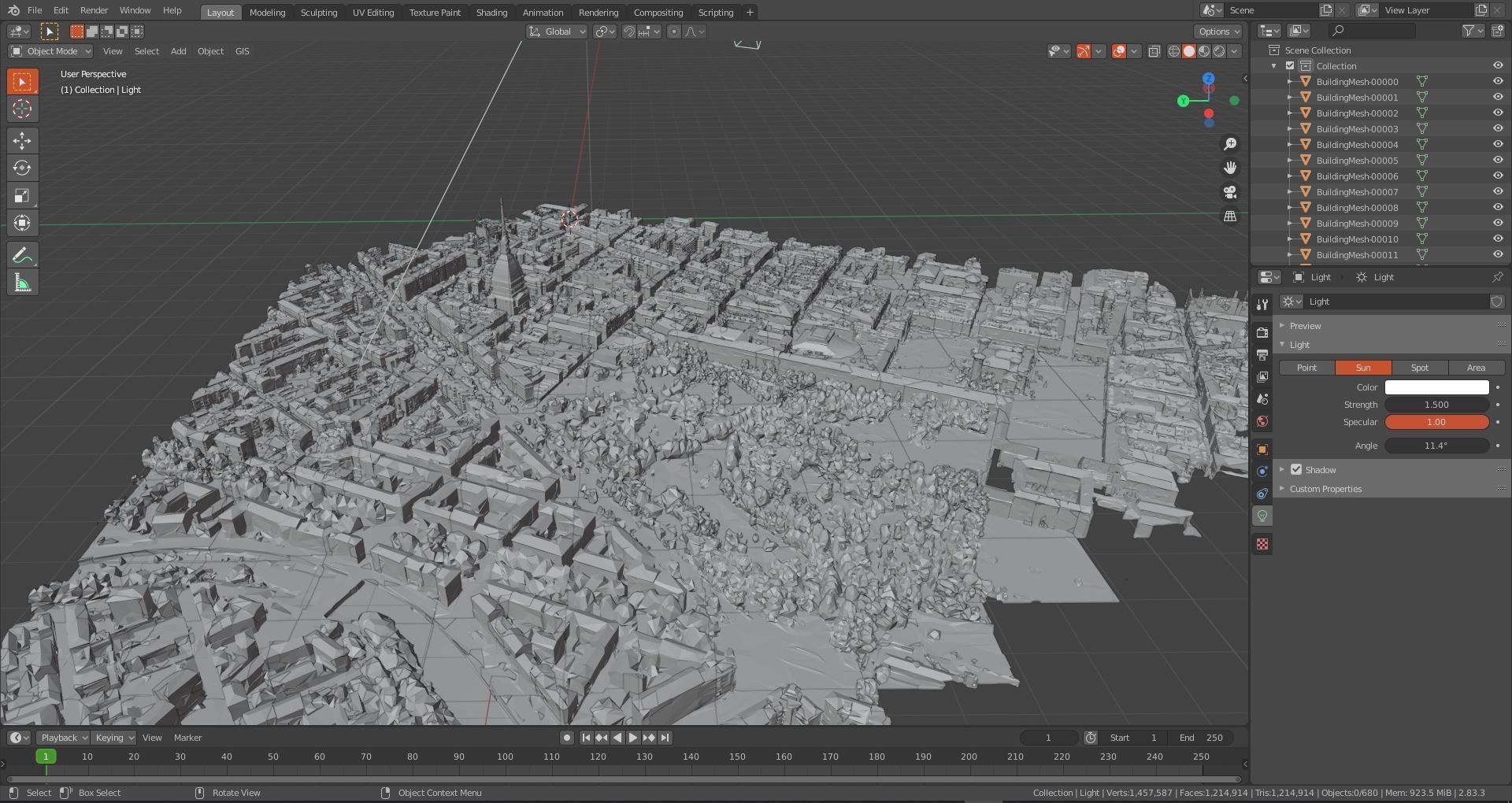Viewport: 1512px width, 803px height.
Task: Click the viewport zoom magnifier icon
Action: [1230, 144]
